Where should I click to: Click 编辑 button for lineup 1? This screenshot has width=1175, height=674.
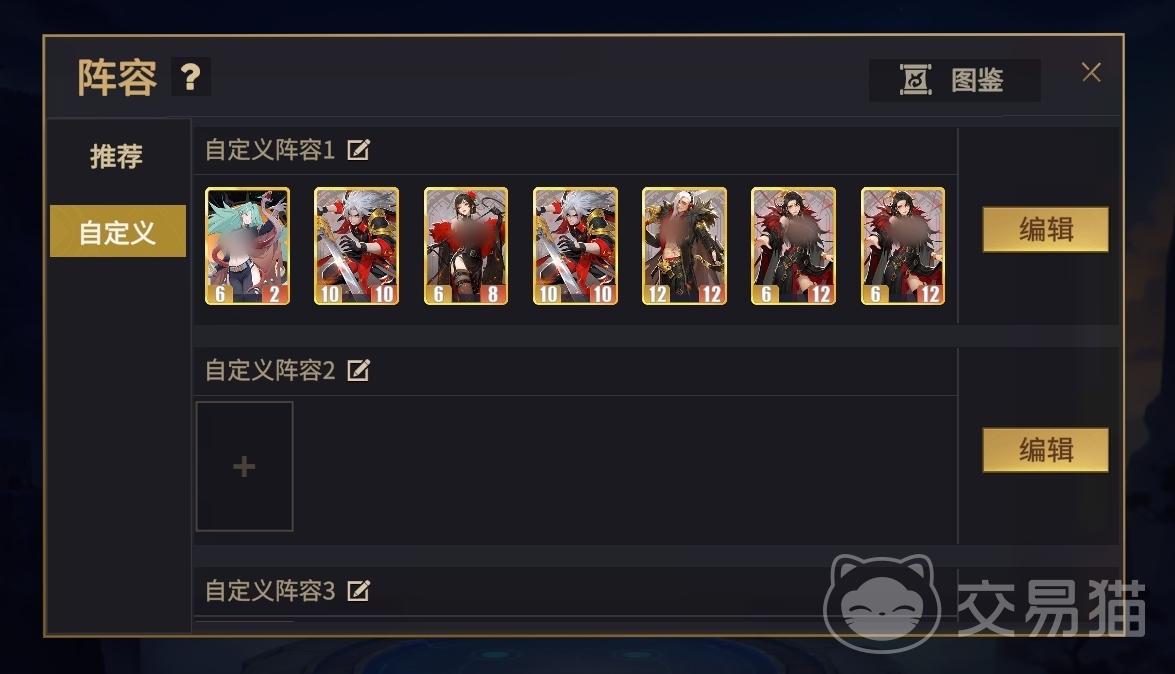pos(1045,229)
